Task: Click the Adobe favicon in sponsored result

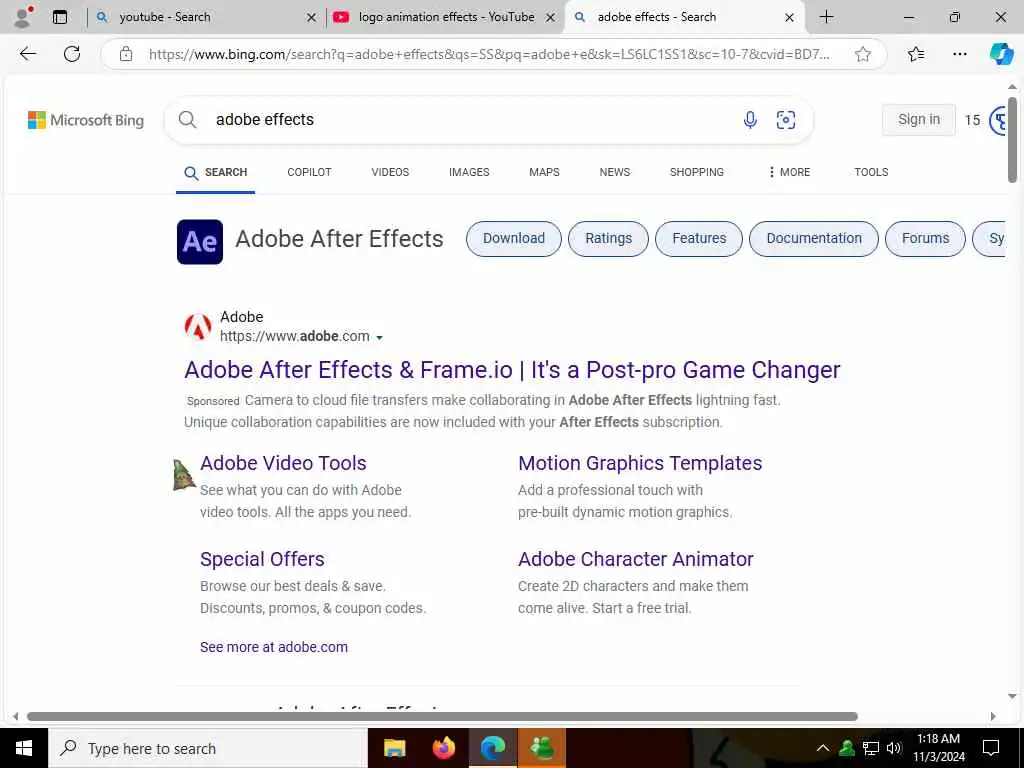Action: pos(198,327)
